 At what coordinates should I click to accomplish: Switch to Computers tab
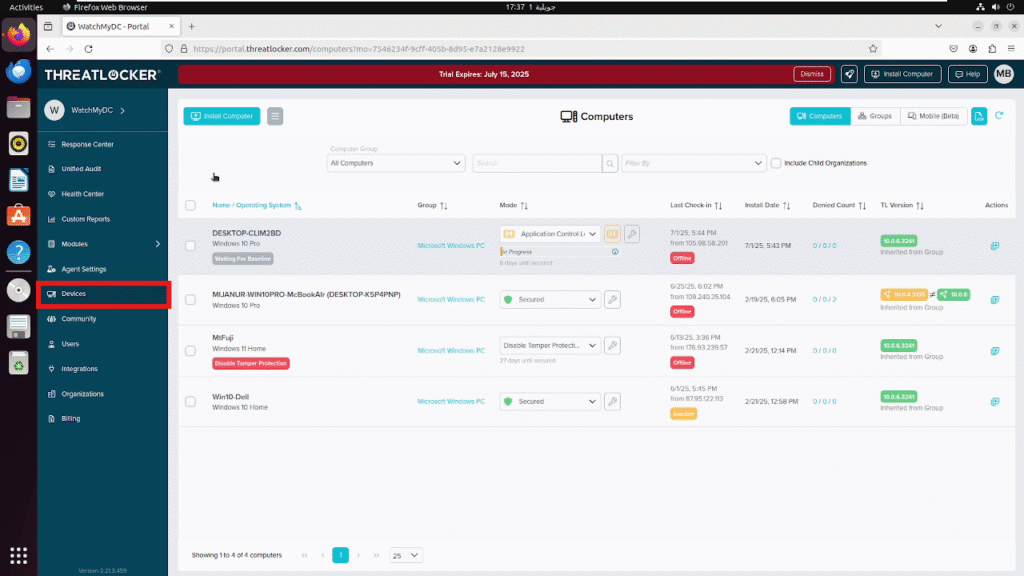(820, 116)
